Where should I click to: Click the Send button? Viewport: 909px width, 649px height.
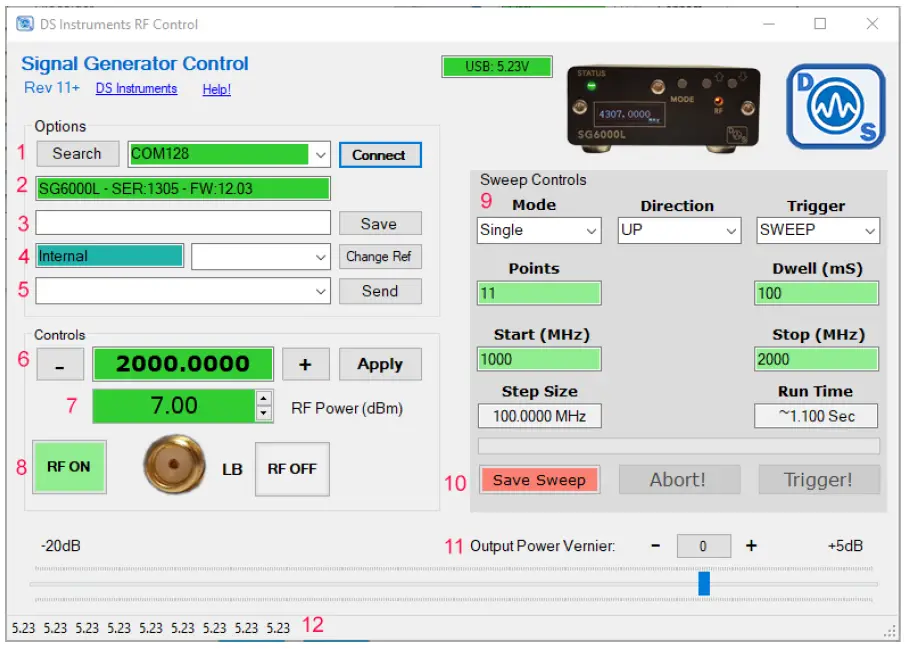(380, 291)
